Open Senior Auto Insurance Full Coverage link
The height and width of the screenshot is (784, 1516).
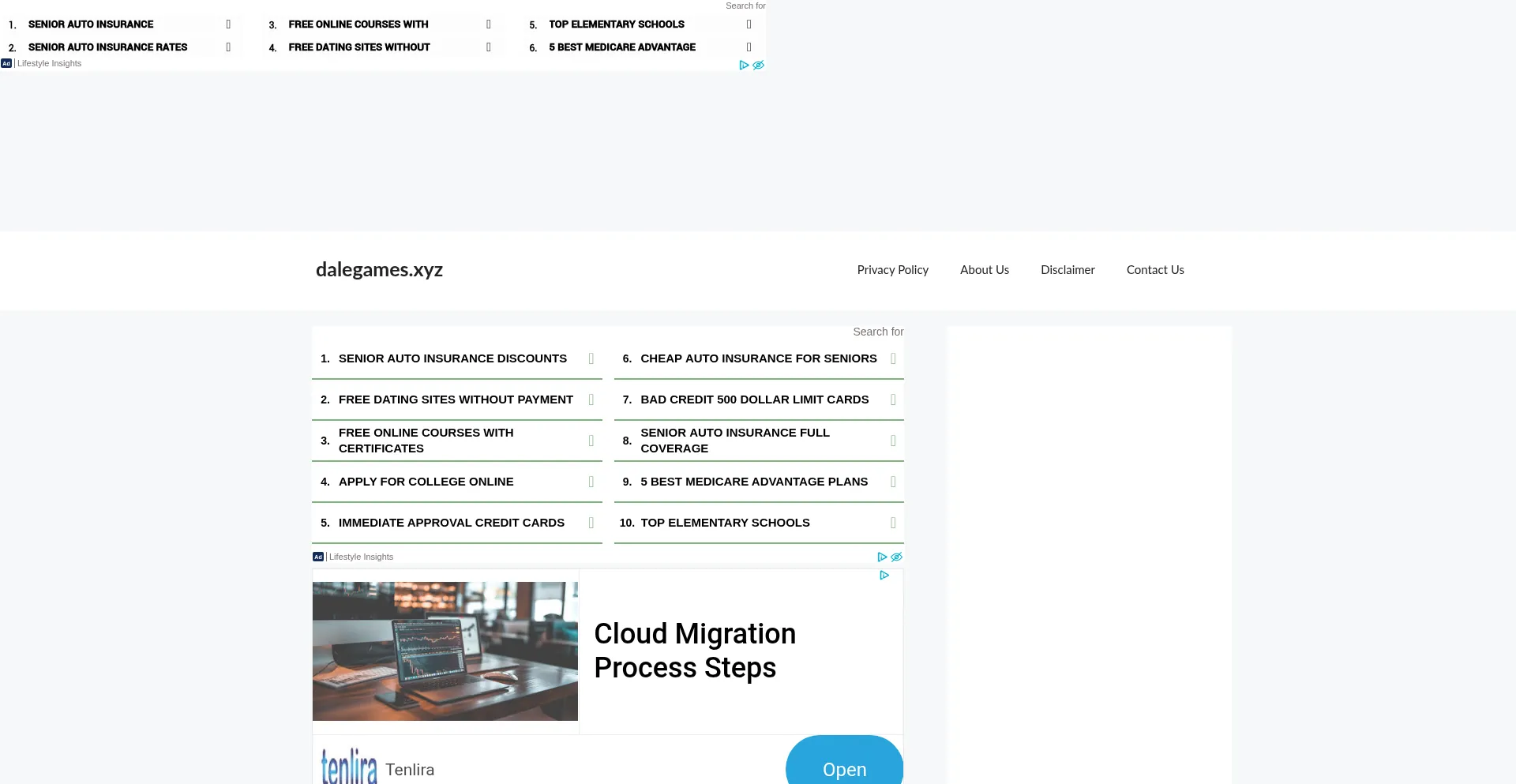pyautogui.click(x=735, y=441)
